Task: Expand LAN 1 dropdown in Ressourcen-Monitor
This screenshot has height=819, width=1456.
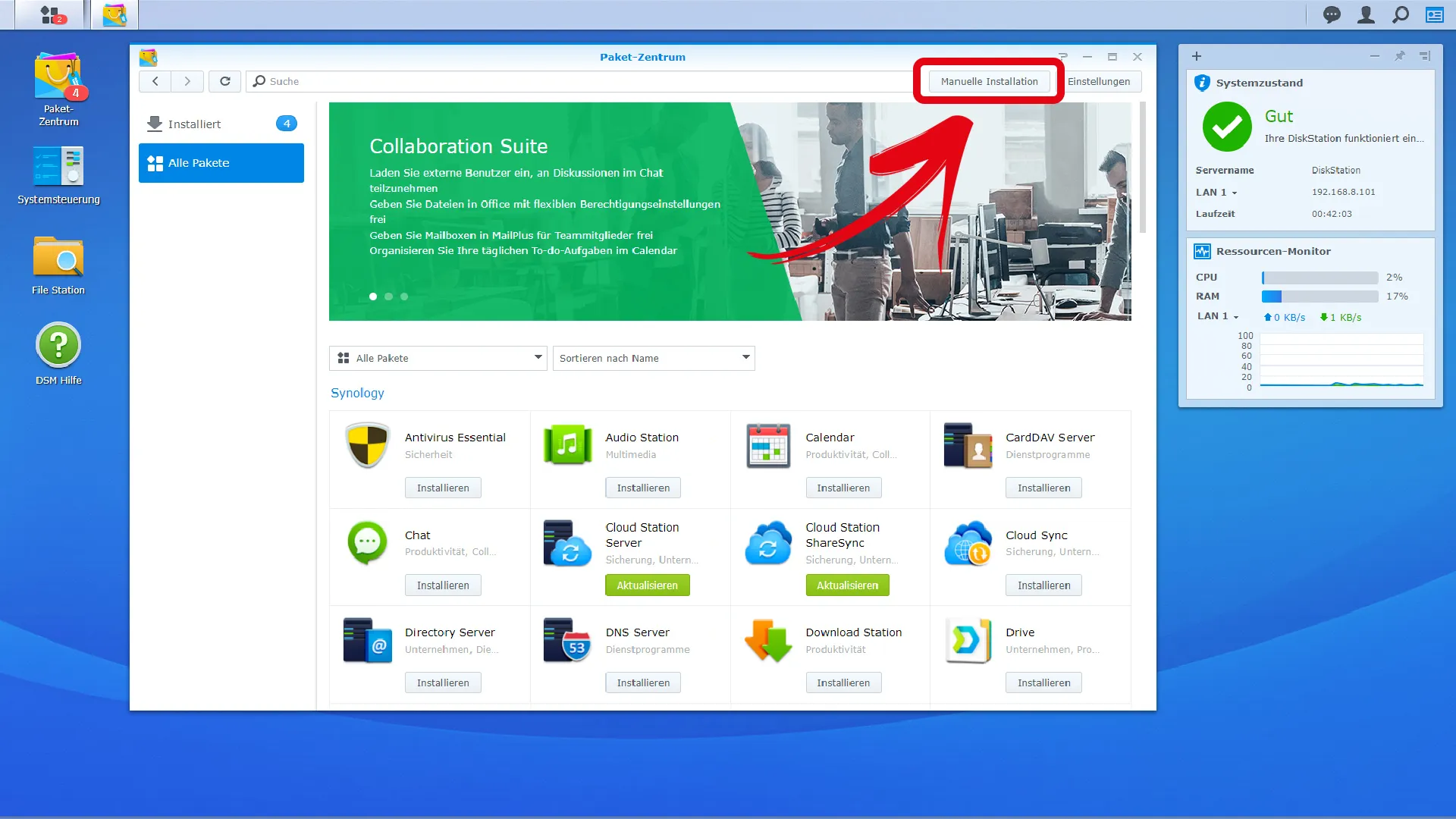Action: click(x=1236, y=317)
